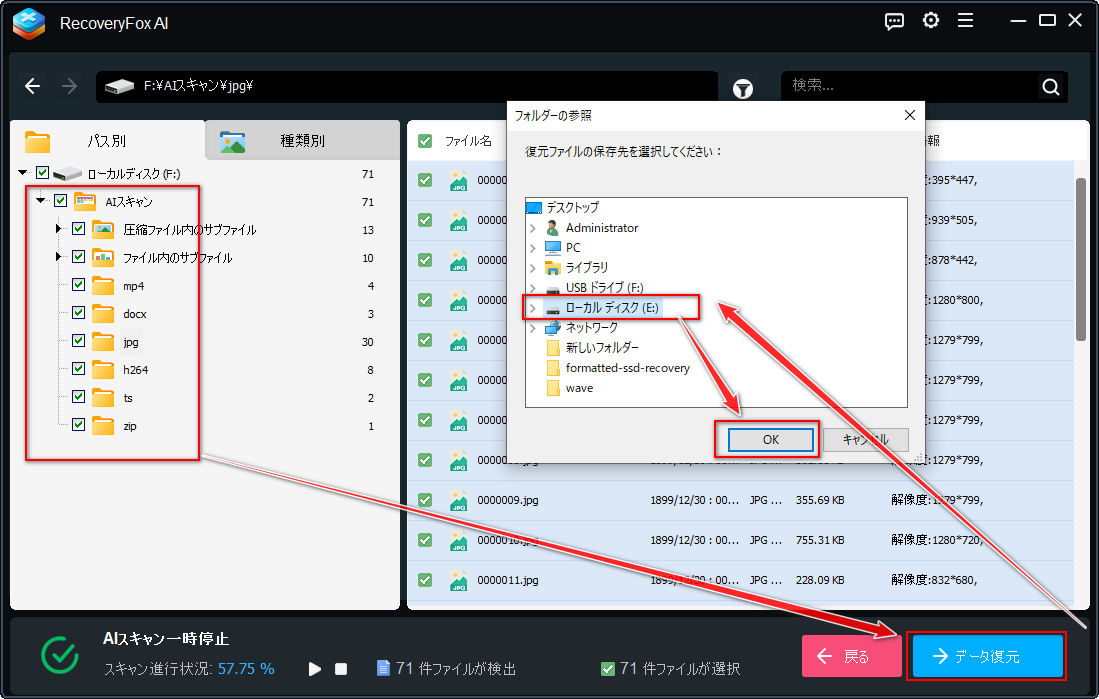Open the hamburger menu icon

(966, 21)
